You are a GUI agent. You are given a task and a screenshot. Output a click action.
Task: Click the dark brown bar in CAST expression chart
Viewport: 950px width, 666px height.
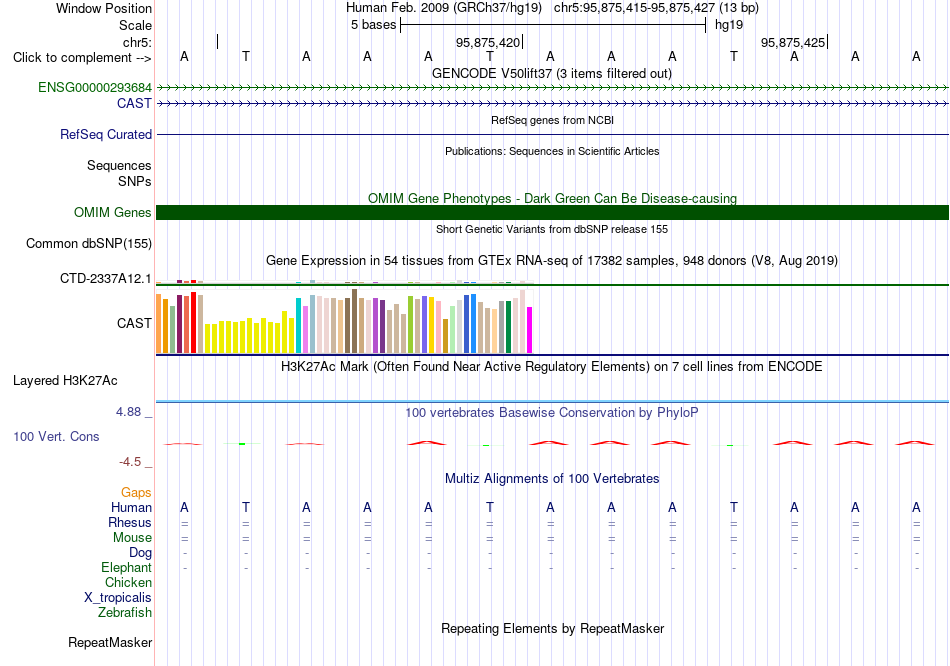[355, 321]
